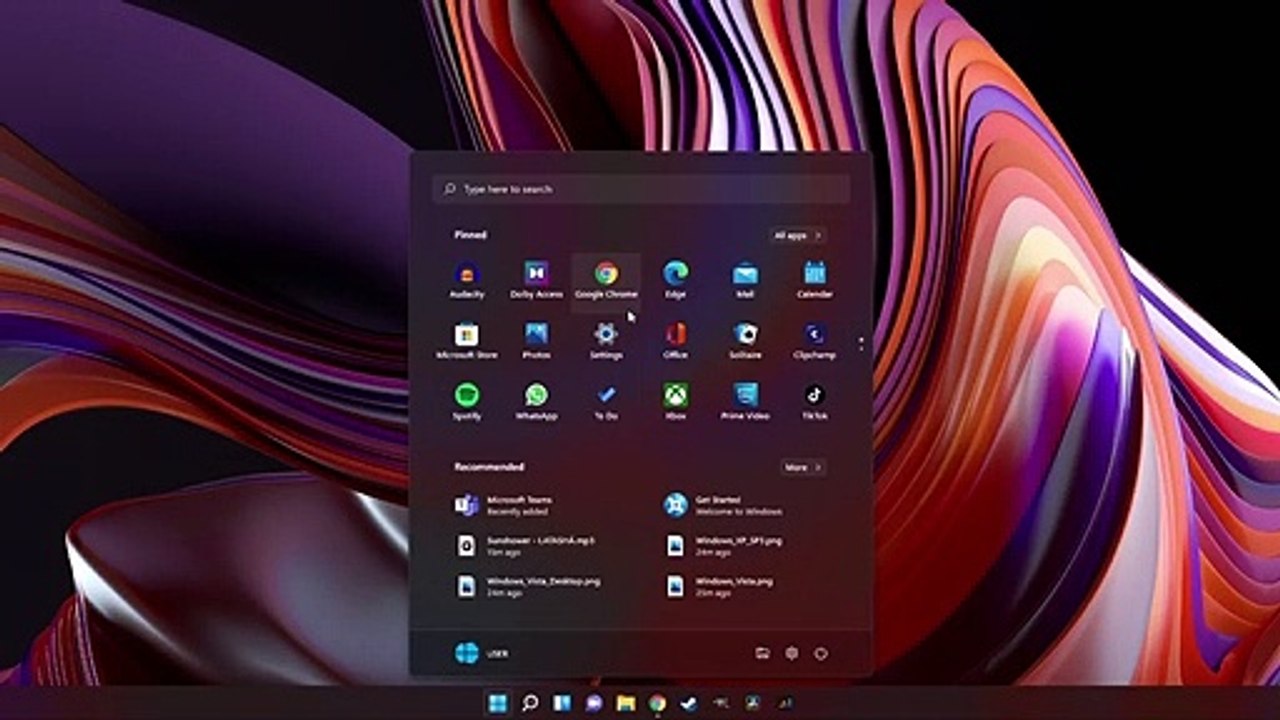Open the pinned Mail app

745,280
